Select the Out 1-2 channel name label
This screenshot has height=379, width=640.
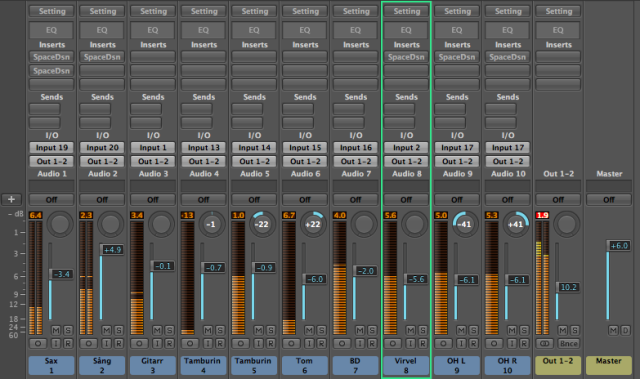(x=558, y=365)
